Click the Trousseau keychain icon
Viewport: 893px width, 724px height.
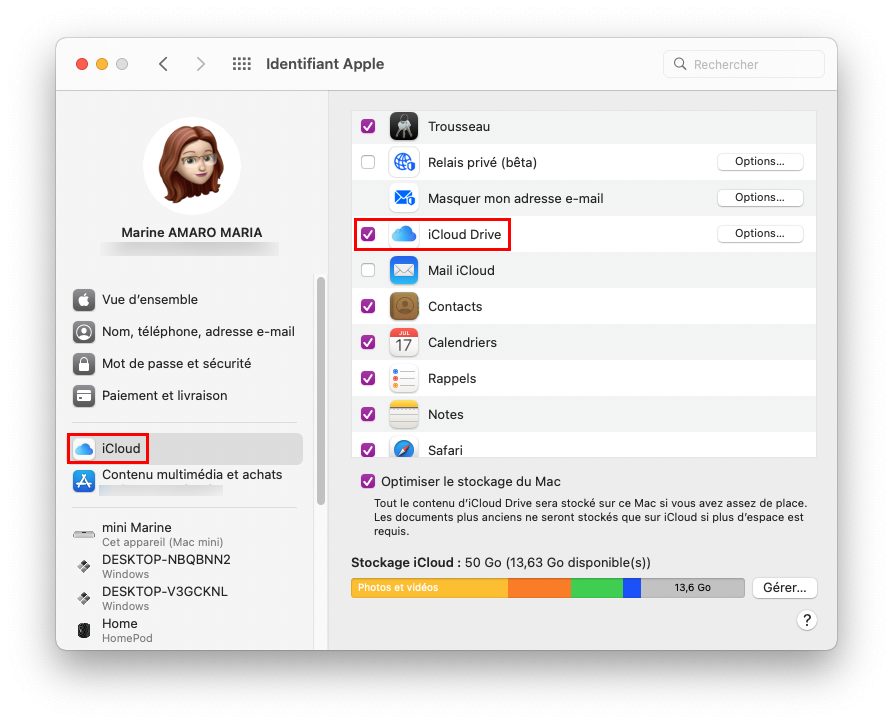(403, 127)
